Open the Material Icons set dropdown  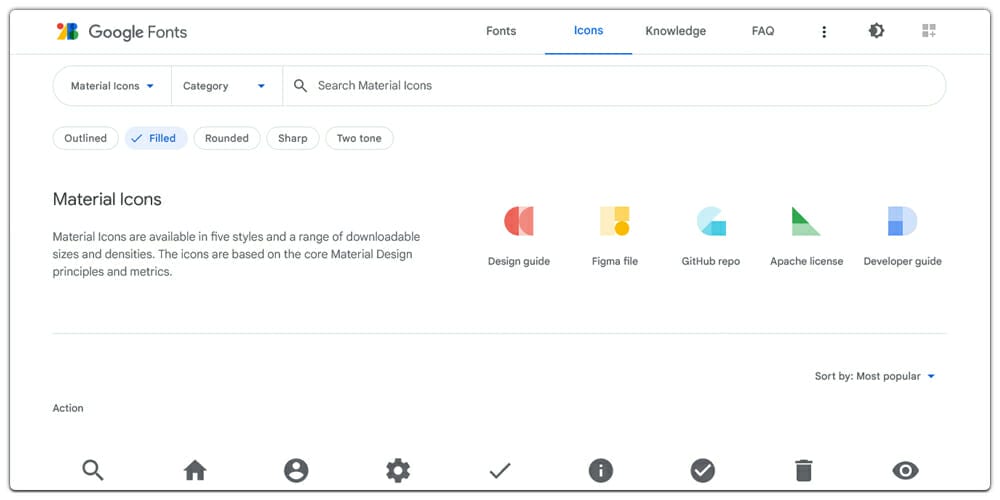coord(112,85)
